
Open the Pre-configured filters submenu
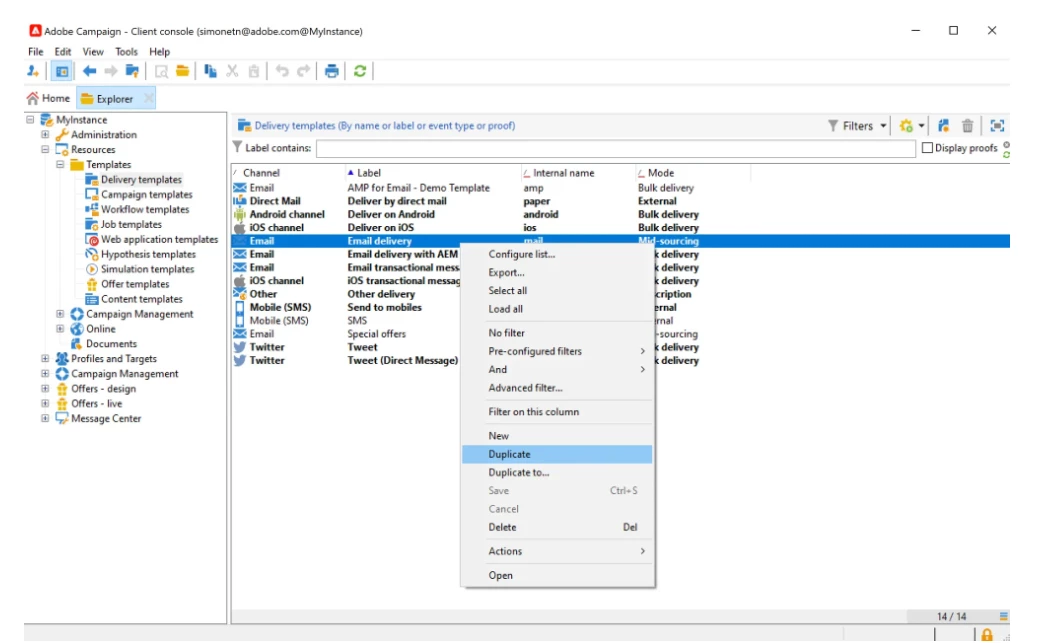coord(557,351)
